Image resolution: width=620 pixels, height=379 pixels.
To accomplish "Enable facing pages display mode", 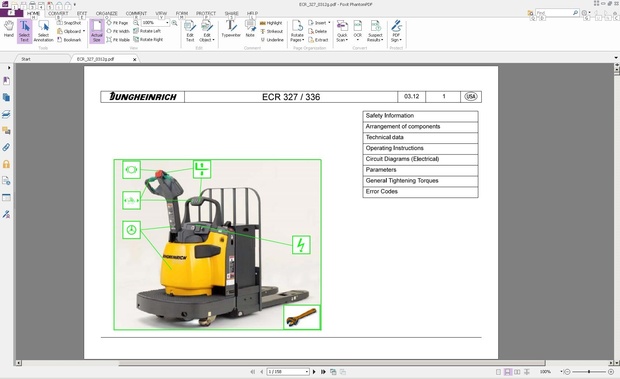I will [517, 372].
